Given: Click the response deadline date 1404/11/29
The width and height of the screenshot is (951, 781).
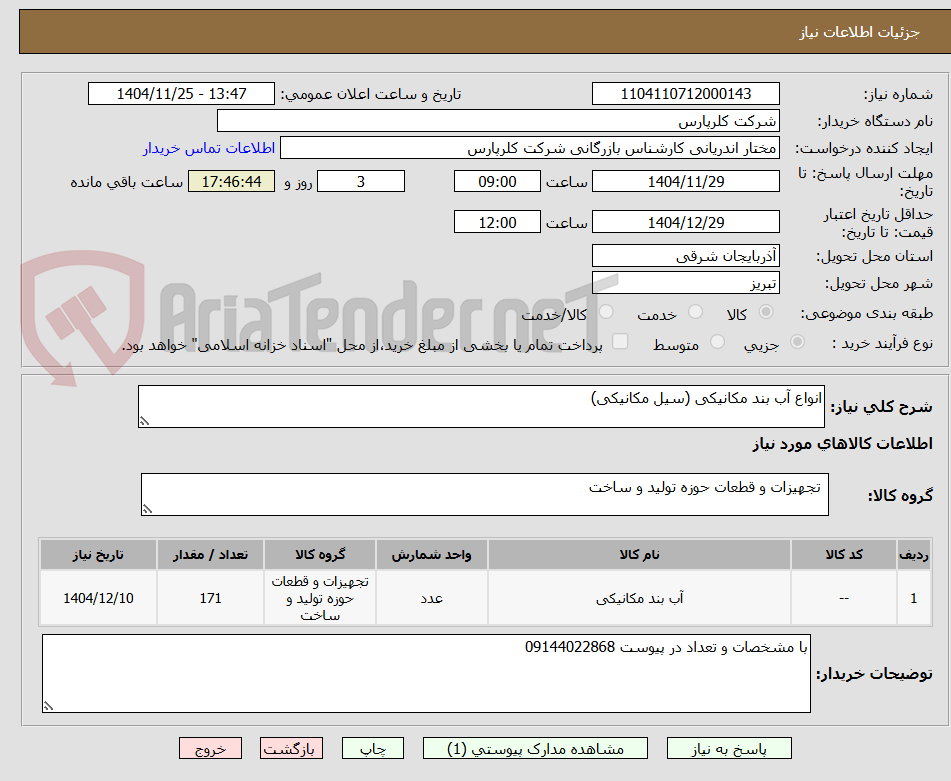Looking at the screenshot, I should coord(685,181).
